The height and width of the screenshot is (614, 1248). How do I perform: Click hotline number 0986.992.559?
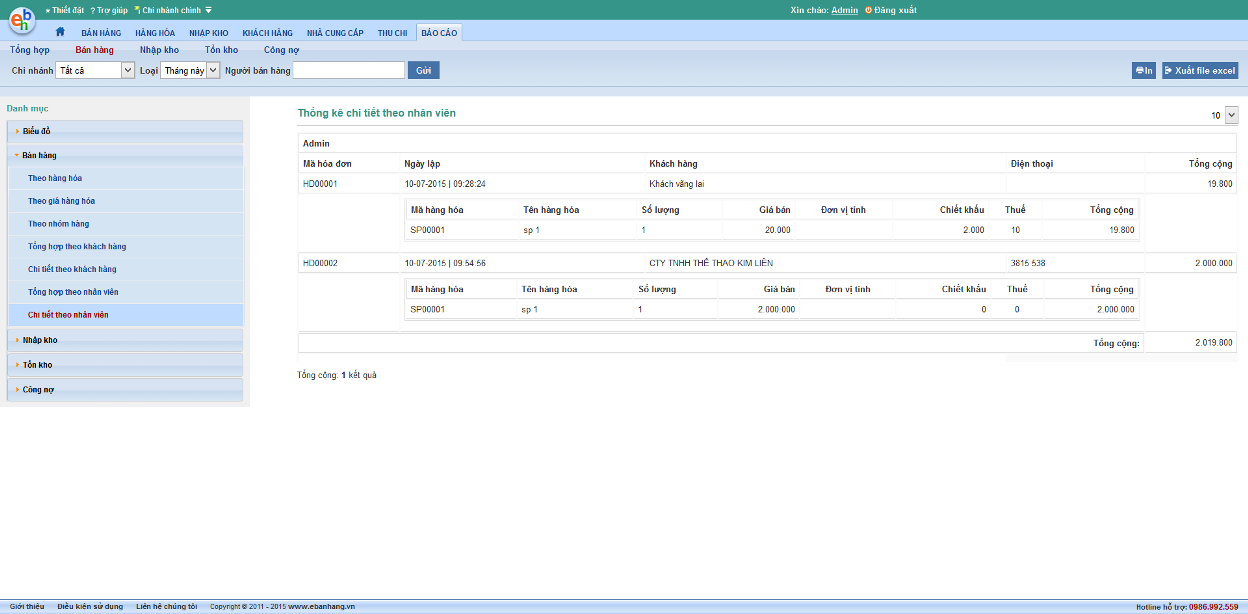coord(1213,607)
